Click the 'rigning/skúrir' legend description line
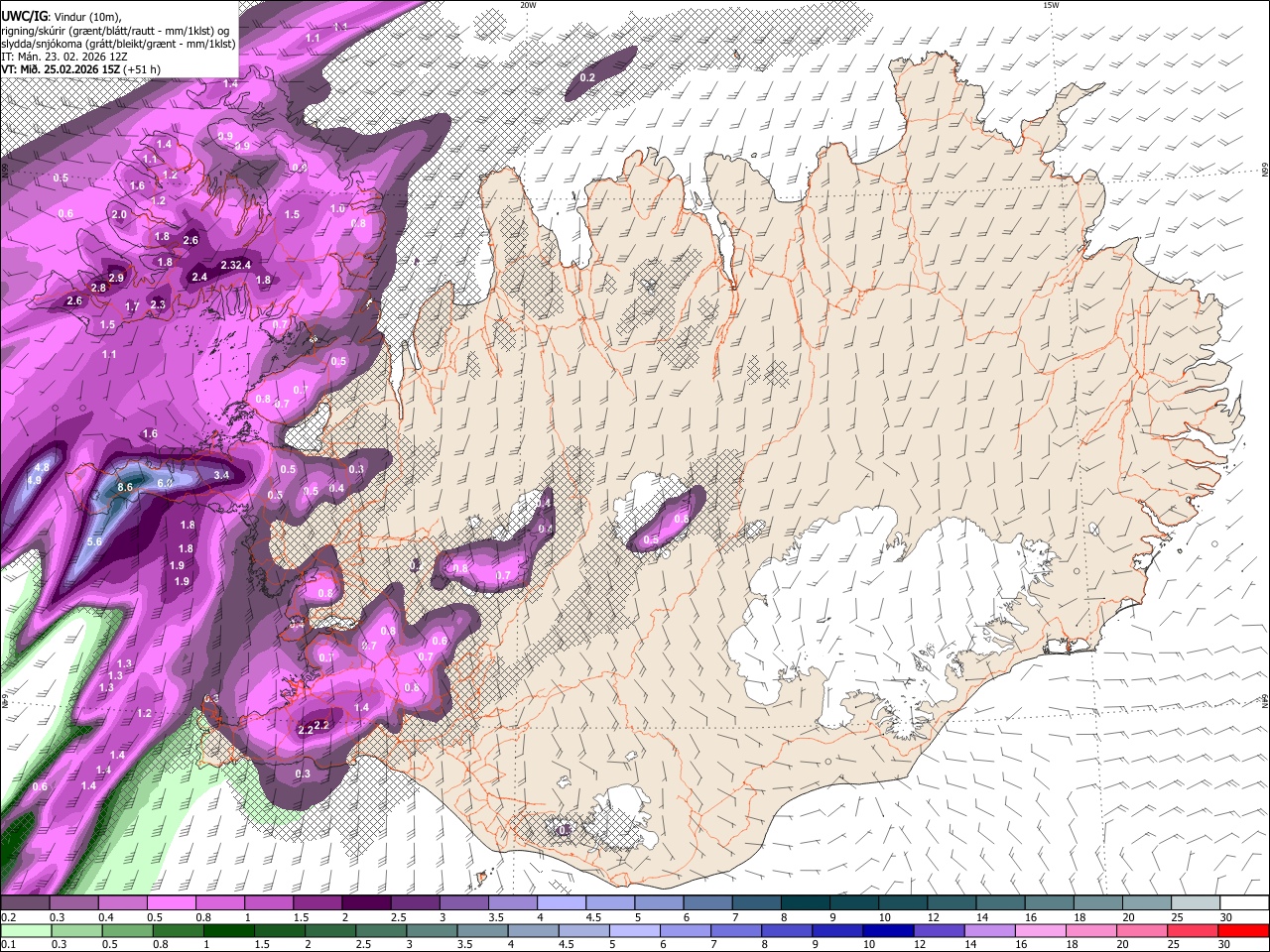Screen dimensions: 1270x952 [115, 30]
